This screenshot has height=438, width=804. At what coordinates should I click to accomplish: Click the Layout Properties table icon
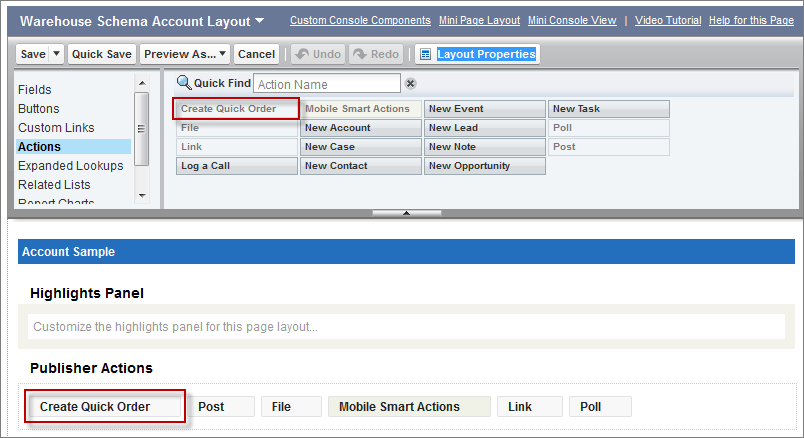coord(425,54)
